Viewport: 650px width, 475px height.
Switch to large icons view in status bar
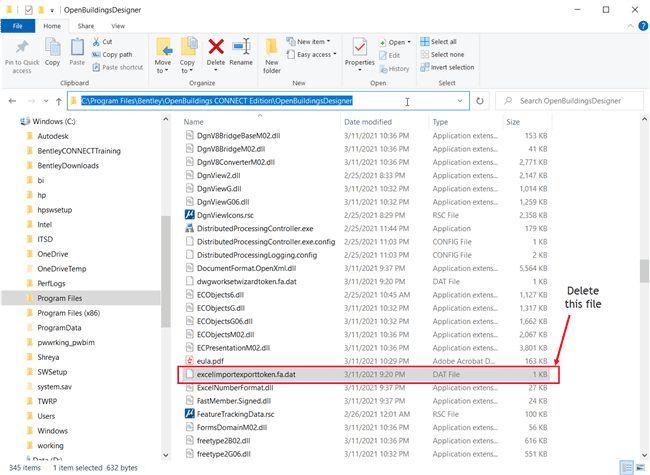pos(639,467)
